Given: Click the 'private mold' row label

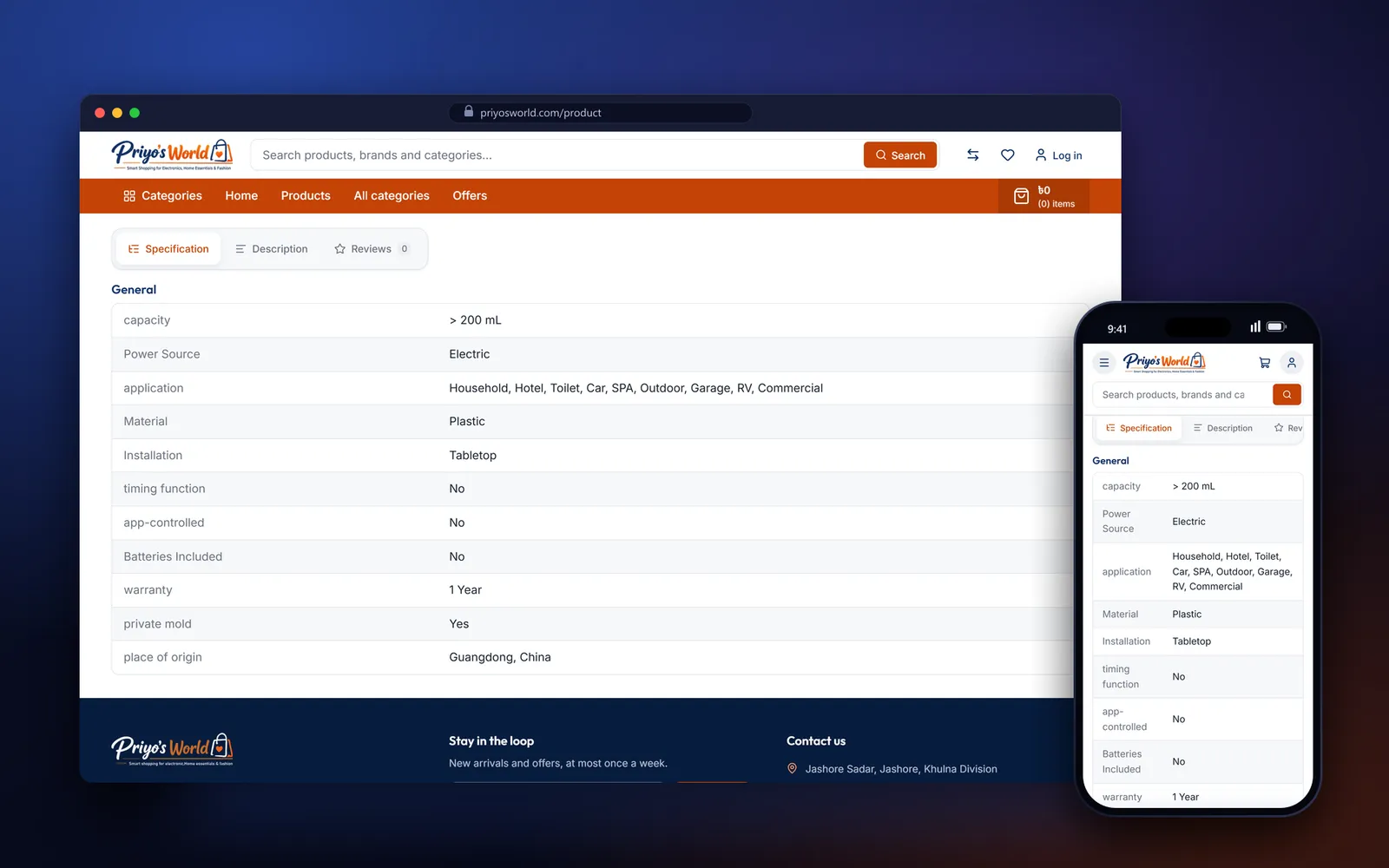Looking at the screenshot, I should click(x=157, y=623).
